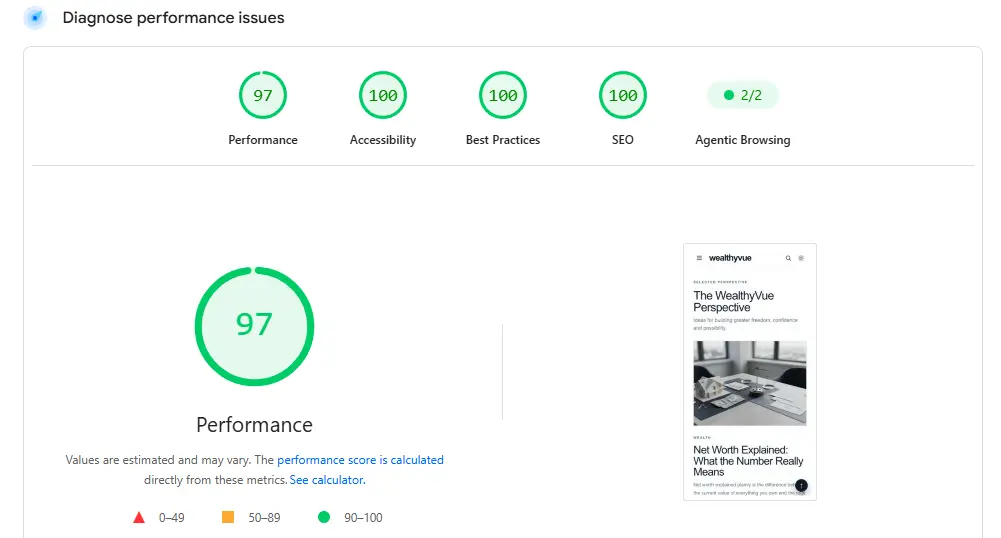Click the large 97 performance gauge
This screenshot has width=1001, height=538.
tap(254, 326)
